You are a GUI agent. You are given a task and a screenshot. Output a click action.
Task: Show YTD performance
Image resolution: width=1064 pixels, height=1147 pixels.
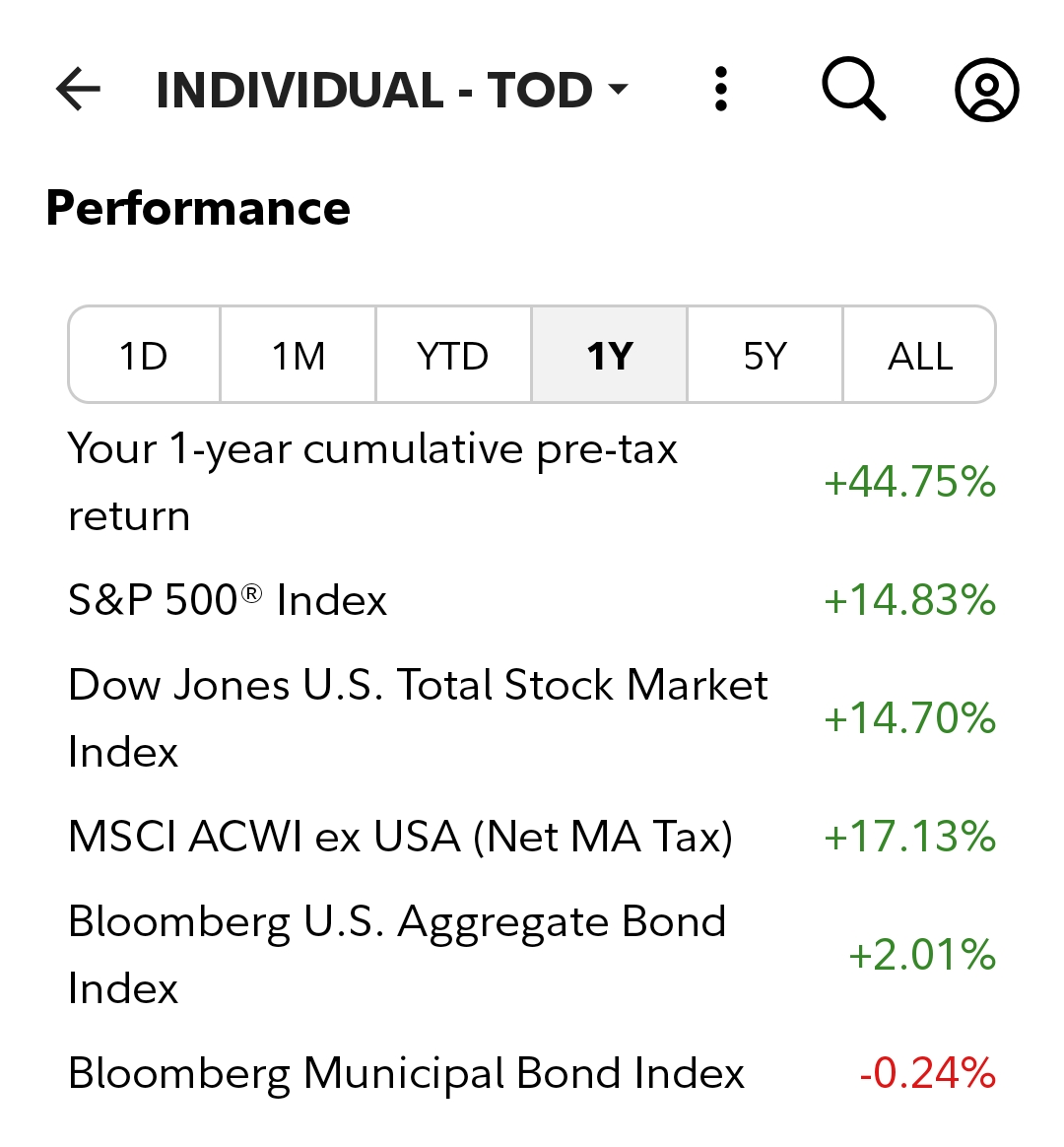point(453,356)
